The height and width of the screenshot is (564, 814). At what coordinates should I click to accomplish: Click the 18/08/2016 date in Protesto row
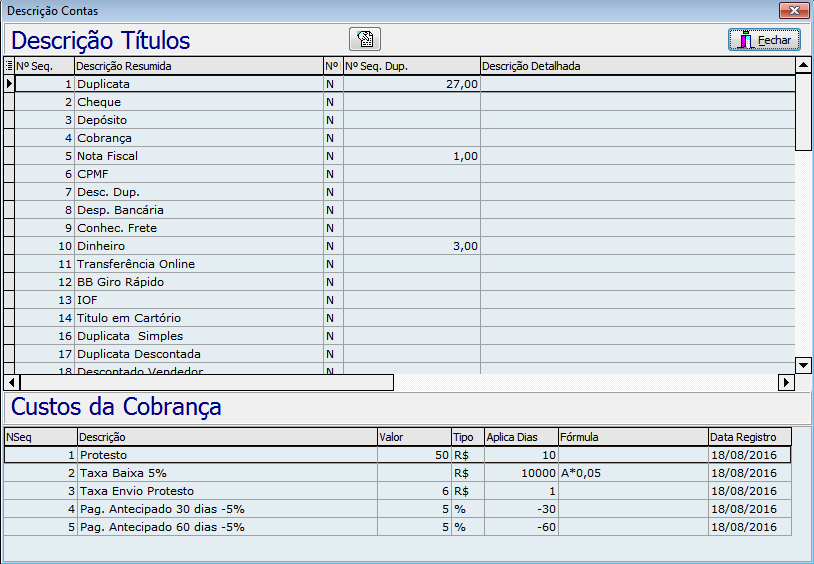[750, 455]
